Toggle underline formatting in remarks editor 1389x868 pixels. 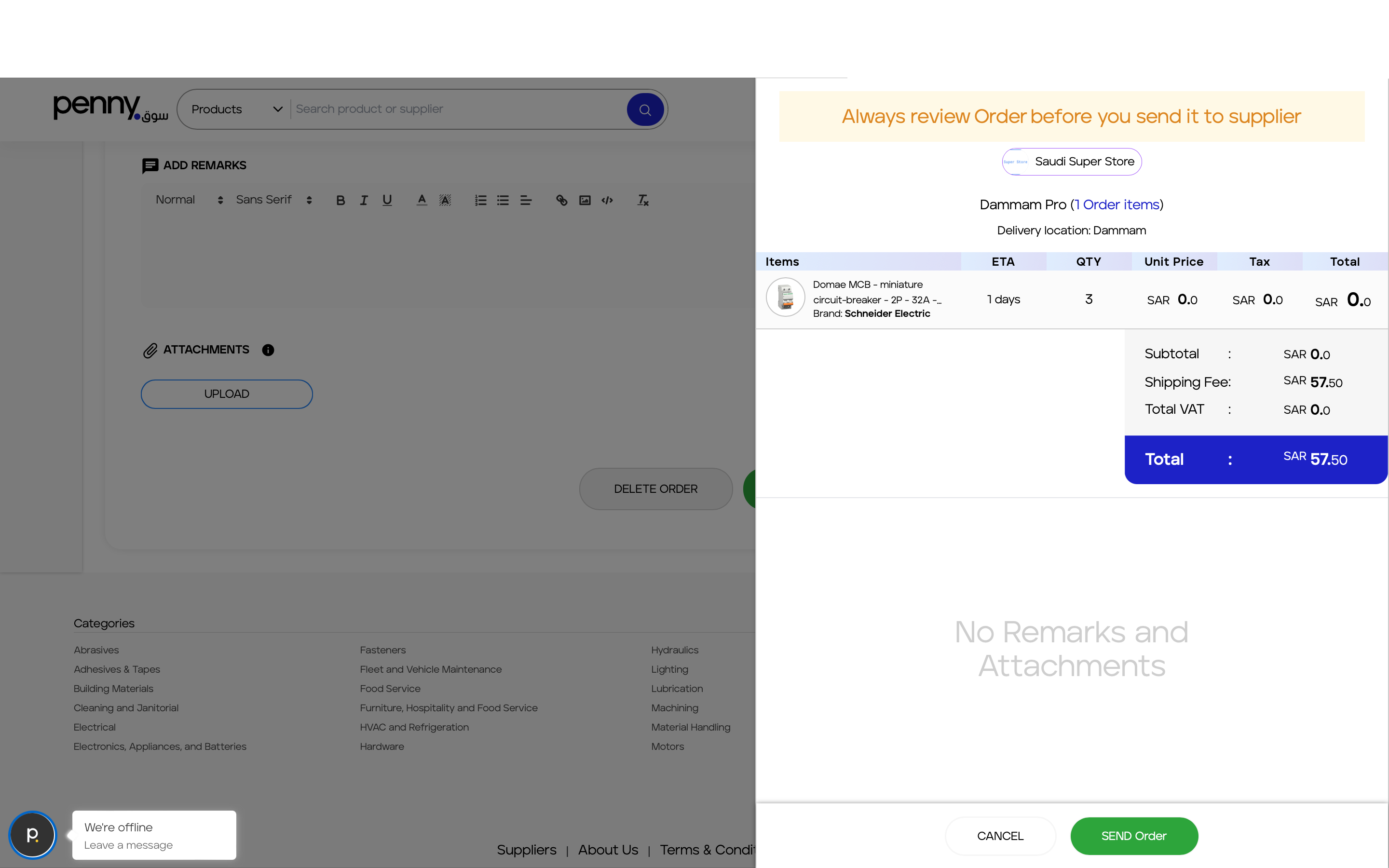[387, 200]
